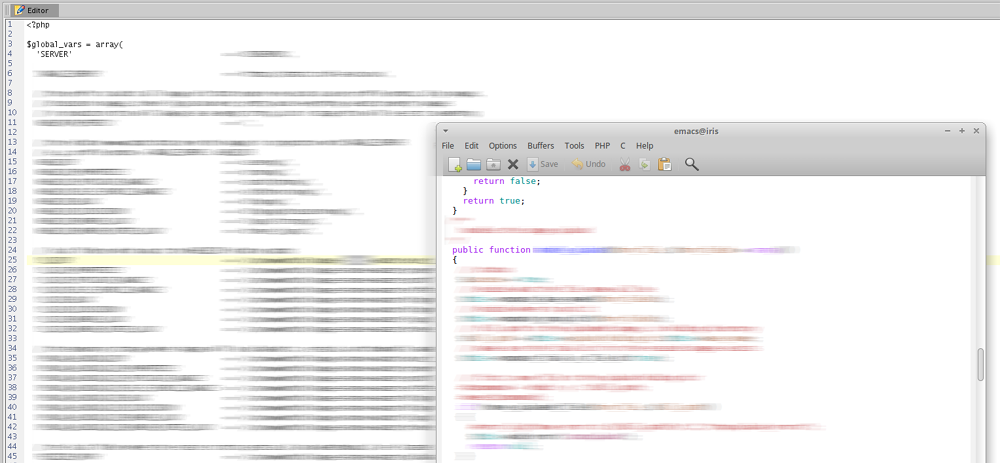Open the File menu in emacs
Image resolution: width=1000 pixels, height=463 pixels.
(x=448, y=145)
